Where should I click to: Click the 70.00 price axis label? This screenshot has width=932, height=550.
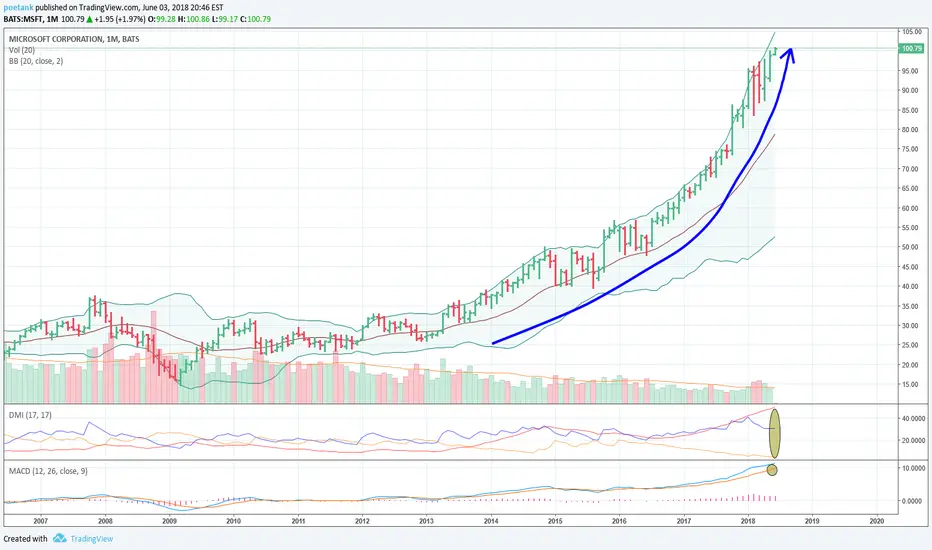tap(911, 169)
